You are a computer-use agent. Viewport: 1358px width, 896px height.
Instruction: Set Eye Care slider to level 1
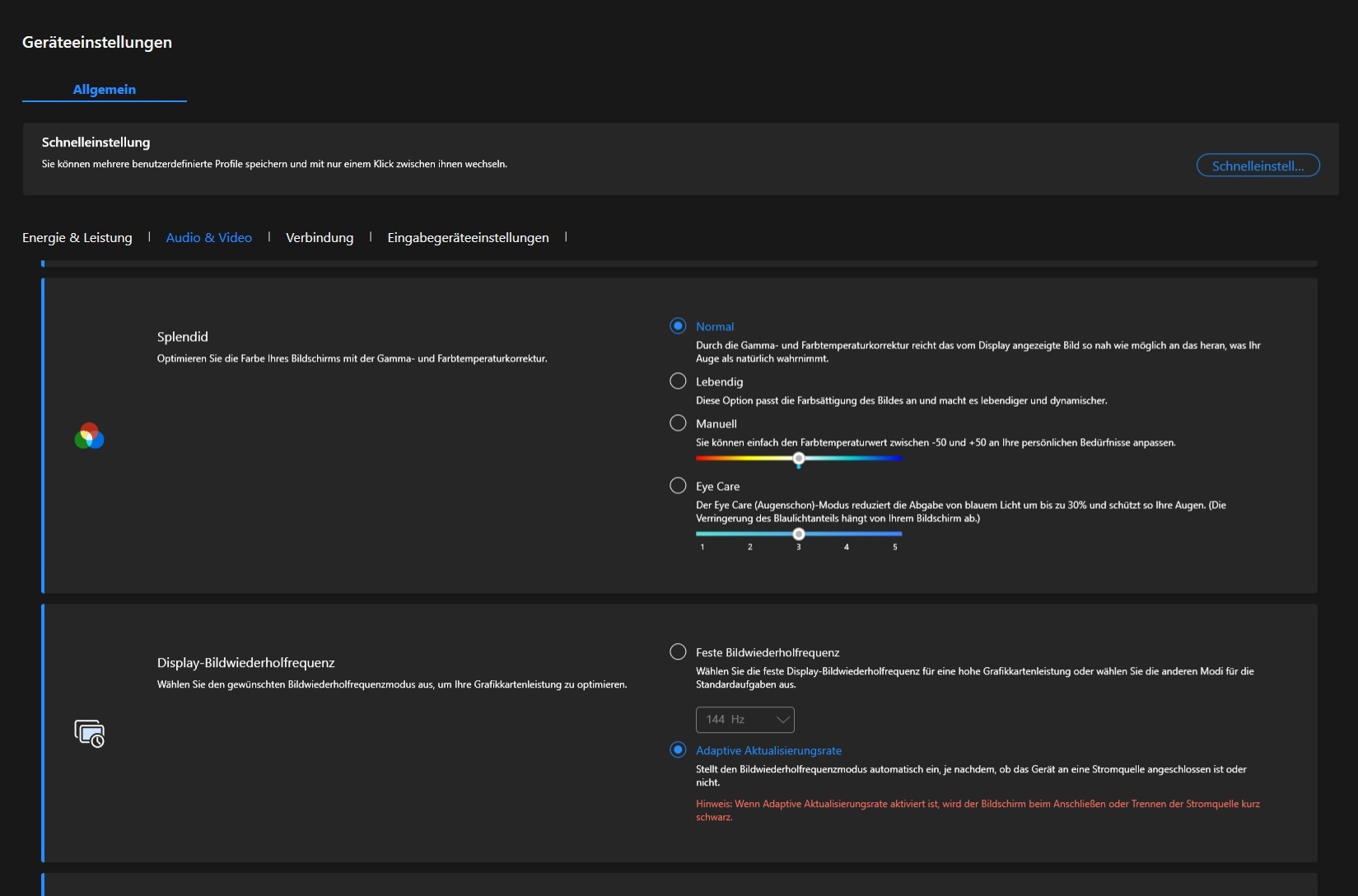pos(702,534)
